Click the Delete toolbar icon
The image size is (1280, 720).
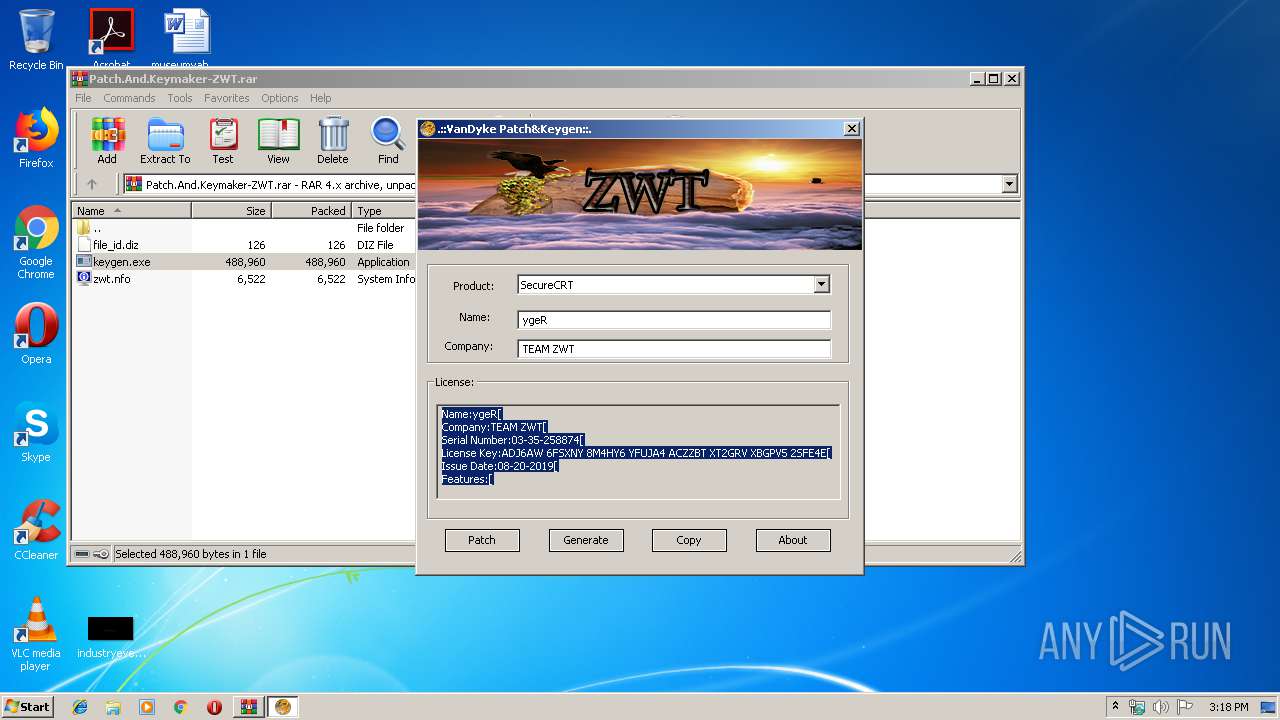pyautogui.click(x=333, y=140)
